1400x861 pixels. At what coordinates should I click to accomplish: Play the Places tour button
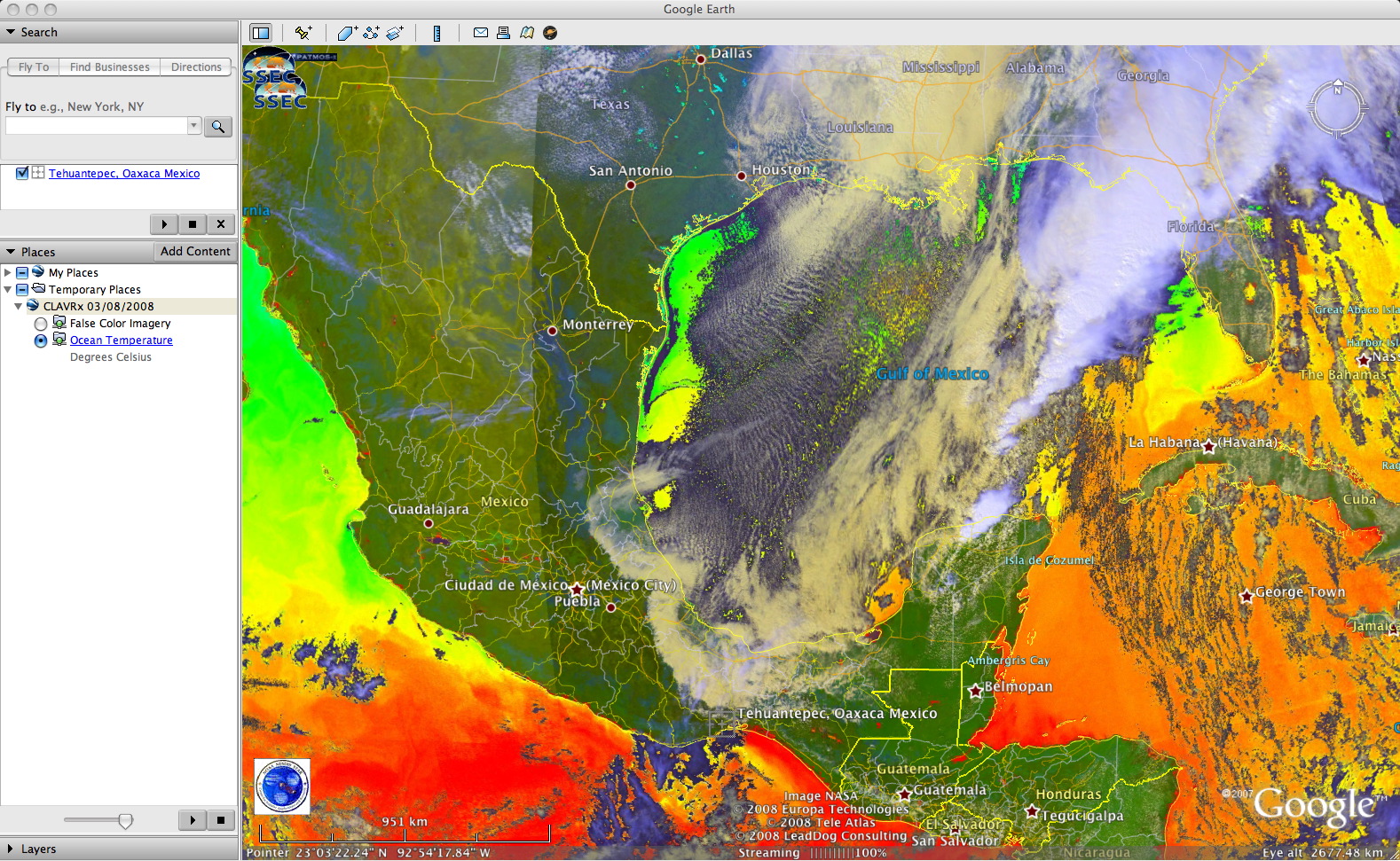193,820
